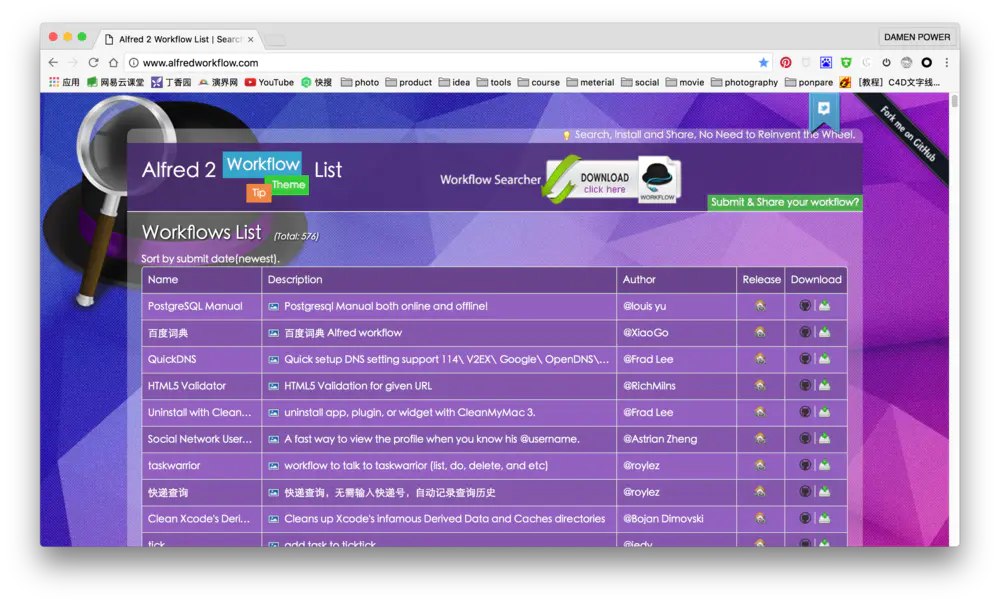Open the DAMEN POWER profile button

(917, 37)
